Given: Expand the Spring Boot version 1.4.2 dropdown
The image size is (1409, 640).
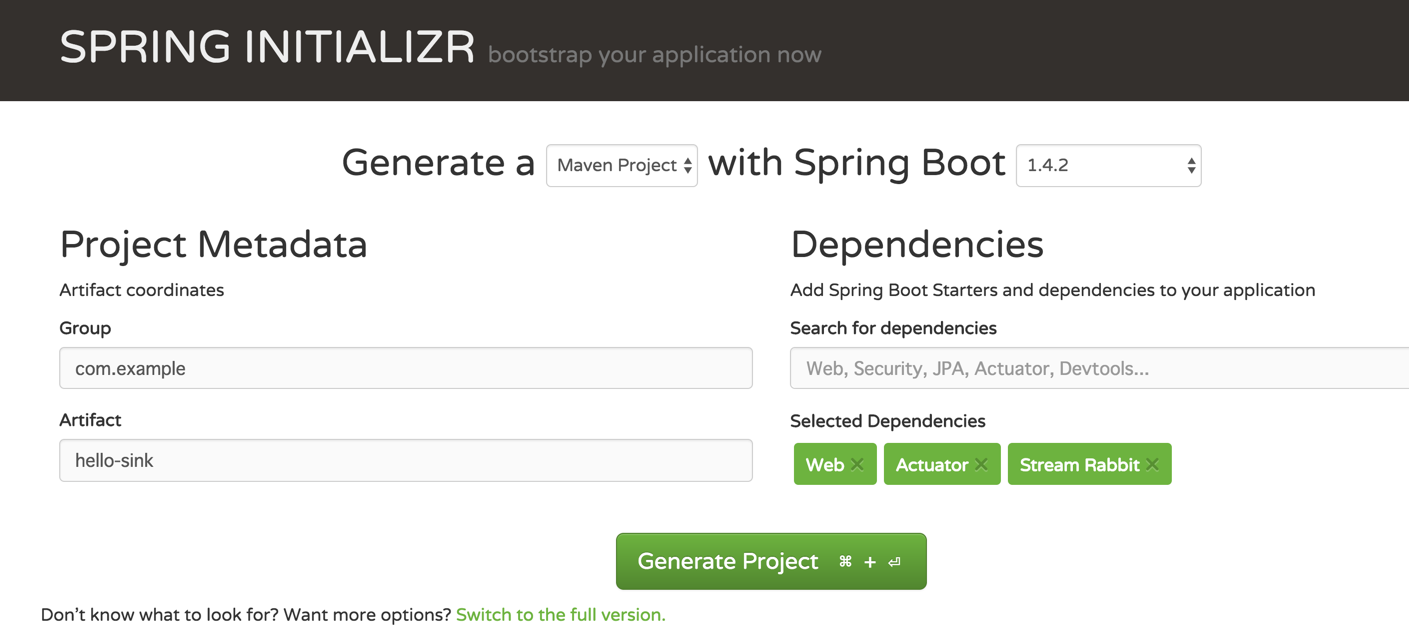Looking at the screenshot, I should [1100, 166].
